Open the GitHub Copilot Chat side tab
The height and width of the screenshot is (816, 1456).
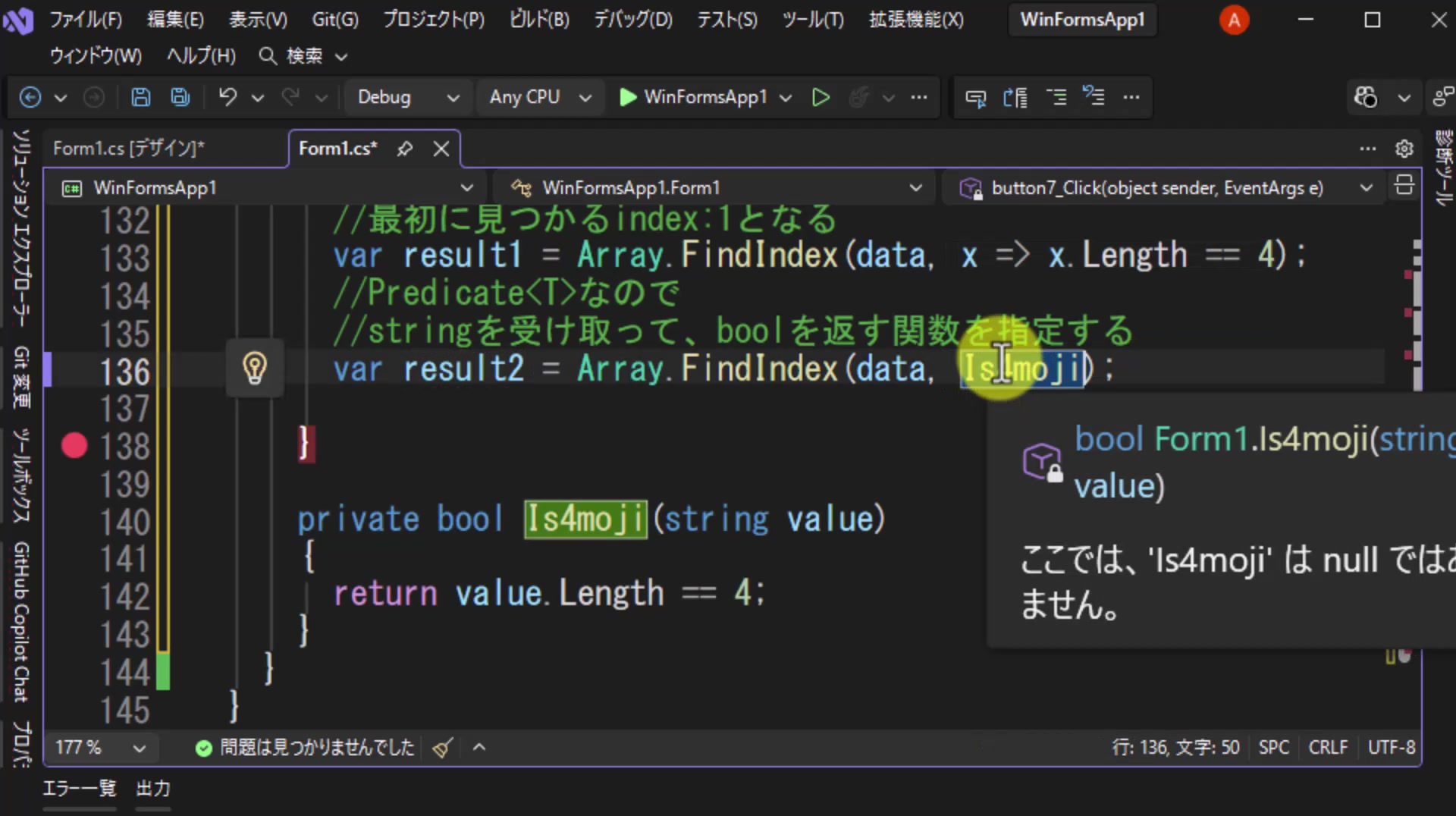[21, 622]
